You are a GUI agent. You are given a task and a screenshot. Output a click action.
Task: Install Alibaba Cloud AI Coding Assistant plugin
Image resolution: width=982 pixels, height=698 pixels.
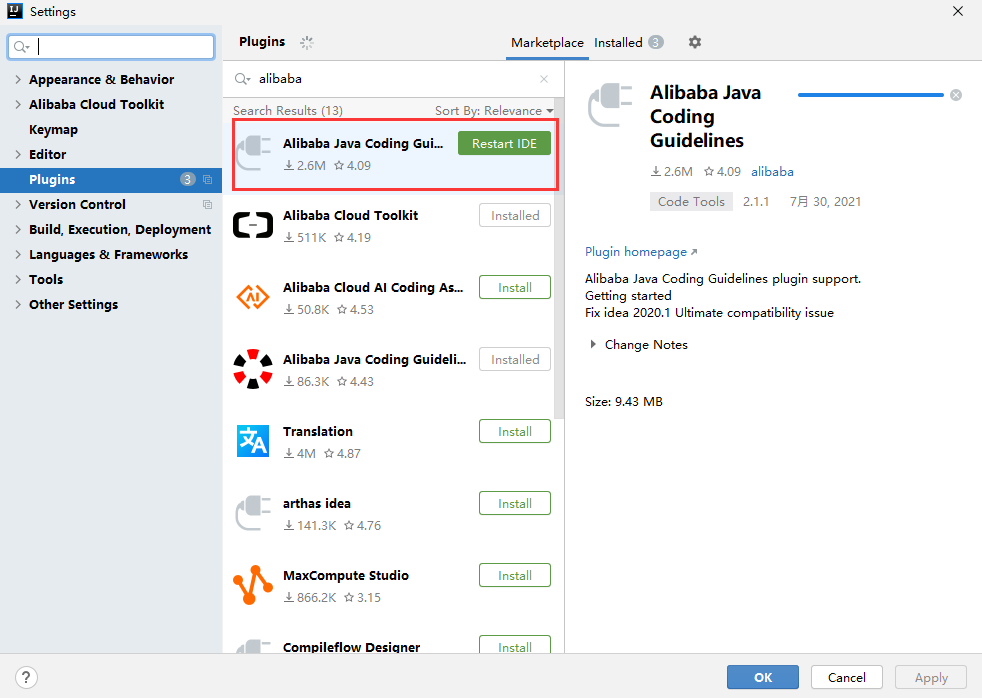(x=515, y=287)
